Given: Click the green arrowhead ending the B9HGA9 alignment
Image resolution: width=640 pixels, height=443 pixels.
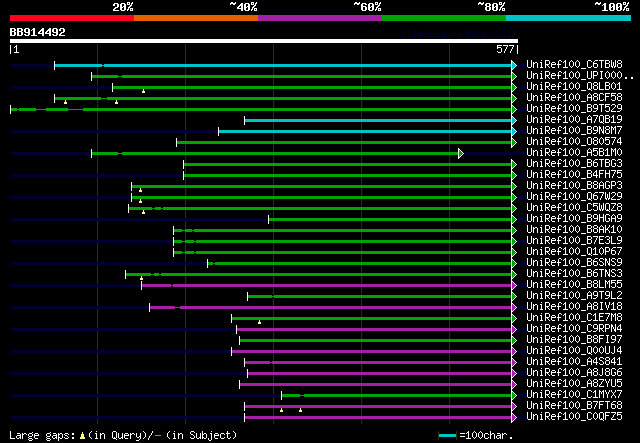Looking at the screenshot, I should (x=514, y=220).
